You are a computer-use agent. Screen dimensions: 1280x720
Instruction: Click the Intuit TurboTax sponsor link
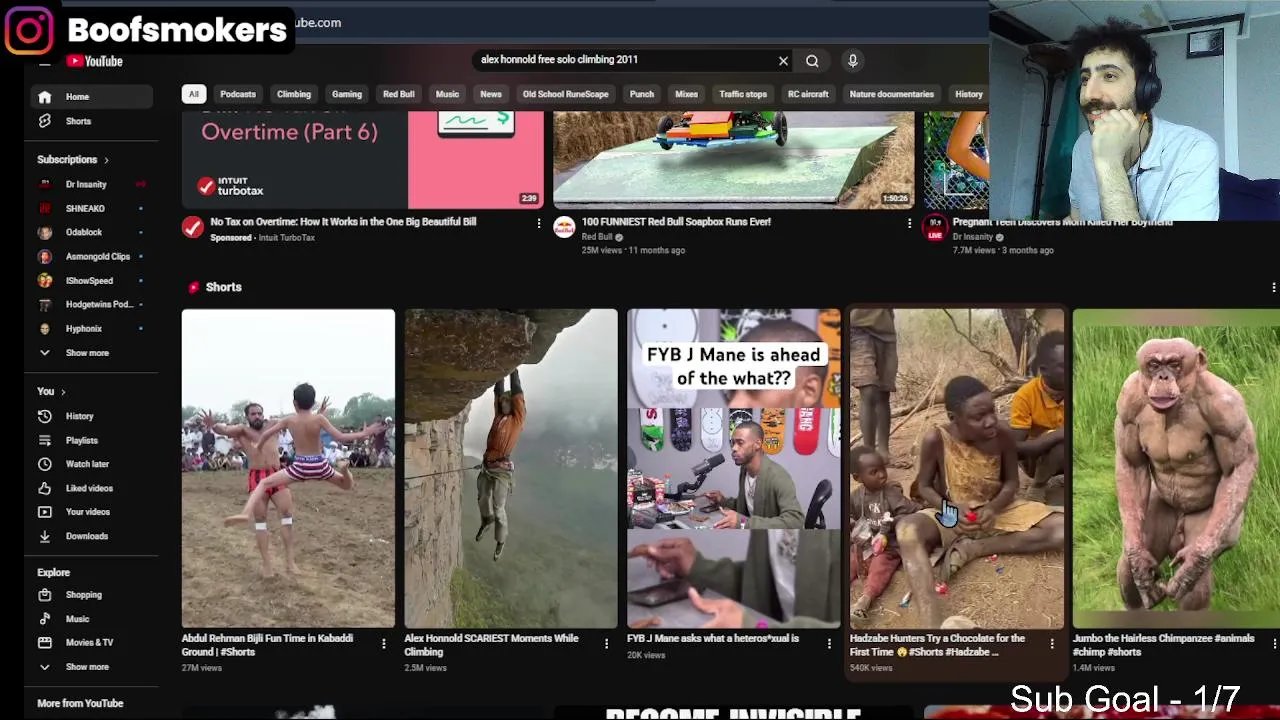coord(286,238)
